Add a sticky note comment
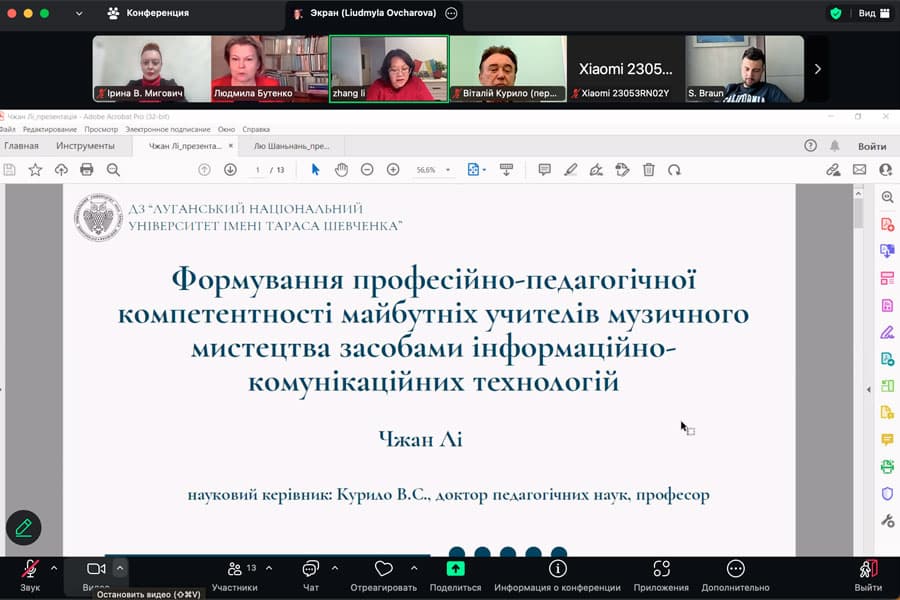The image size is (900, 600). tap(543, 169)
